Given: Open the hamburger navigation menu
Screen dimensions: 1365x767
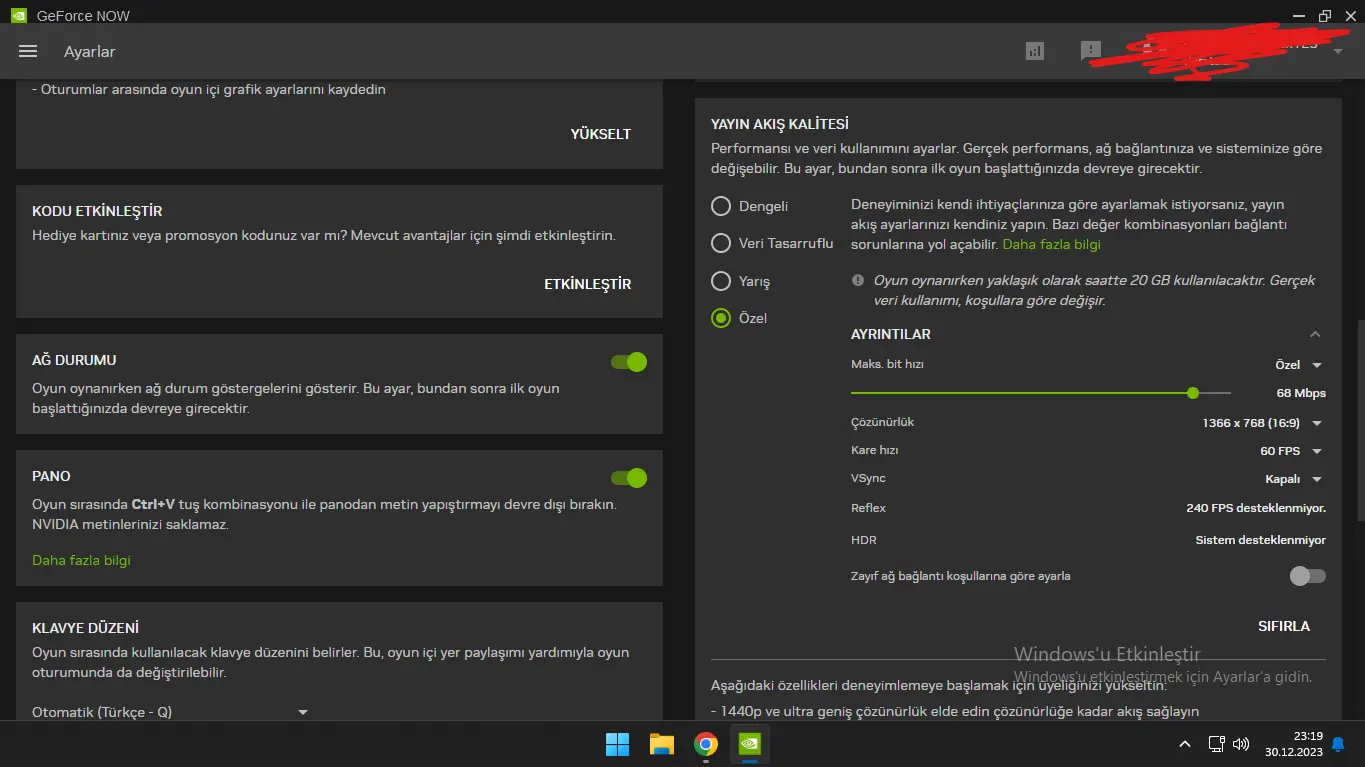Looking at the screenshot, I should tap(28, 51).
